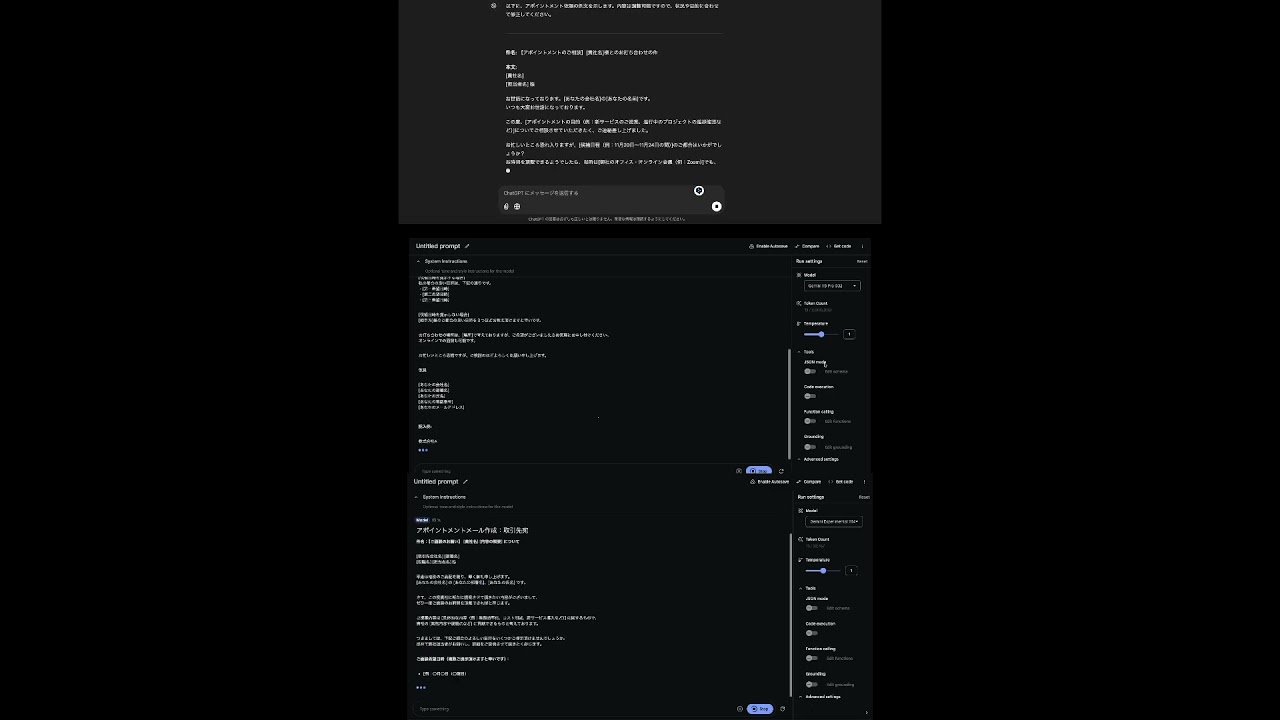1280x720 pixels.
Task: Click Type something field in Gemini 1.5 Pro window
Action: (575, 471)
